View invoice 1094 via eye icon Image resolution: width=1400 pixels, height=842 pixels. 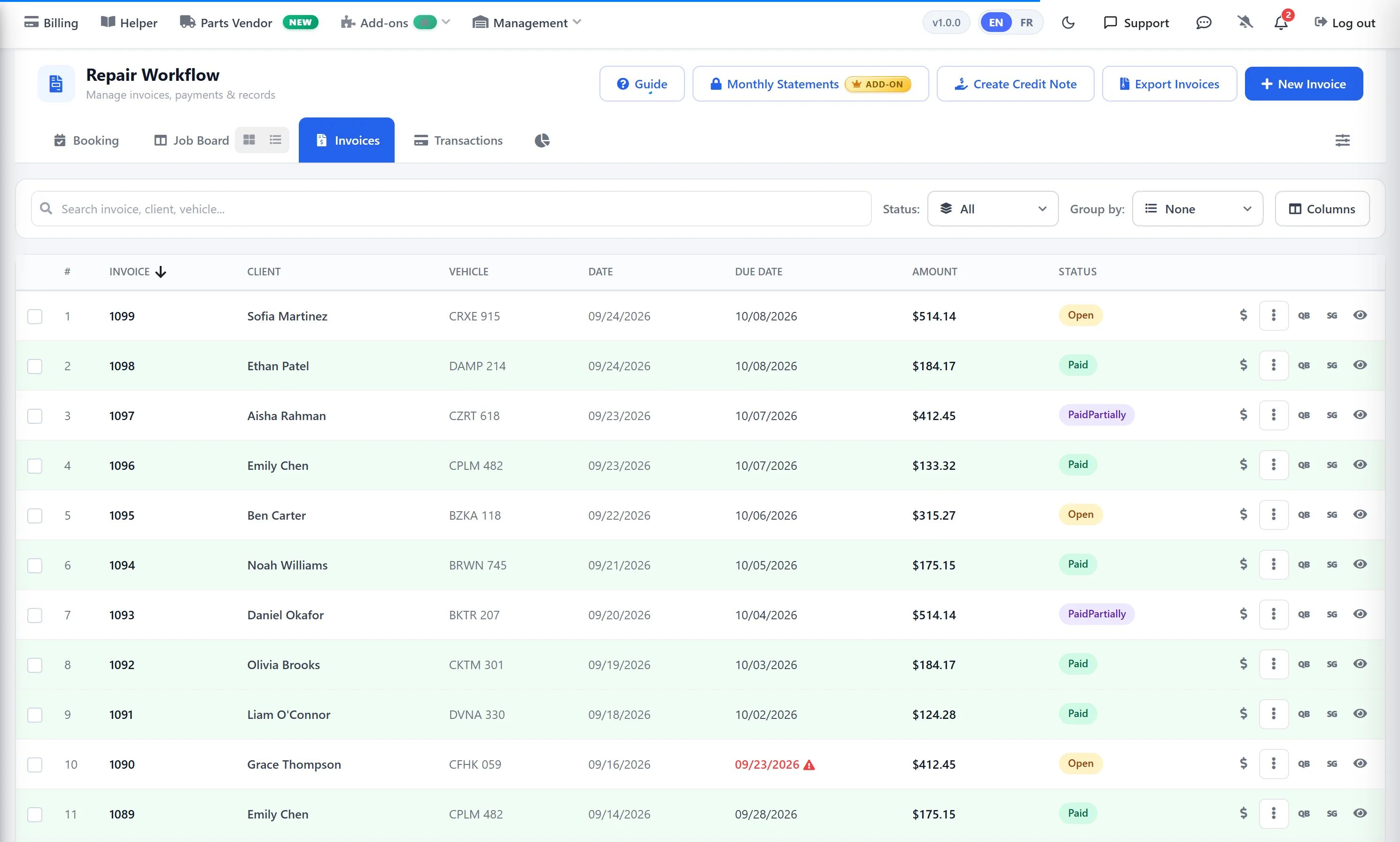[x=1360, y=565]
